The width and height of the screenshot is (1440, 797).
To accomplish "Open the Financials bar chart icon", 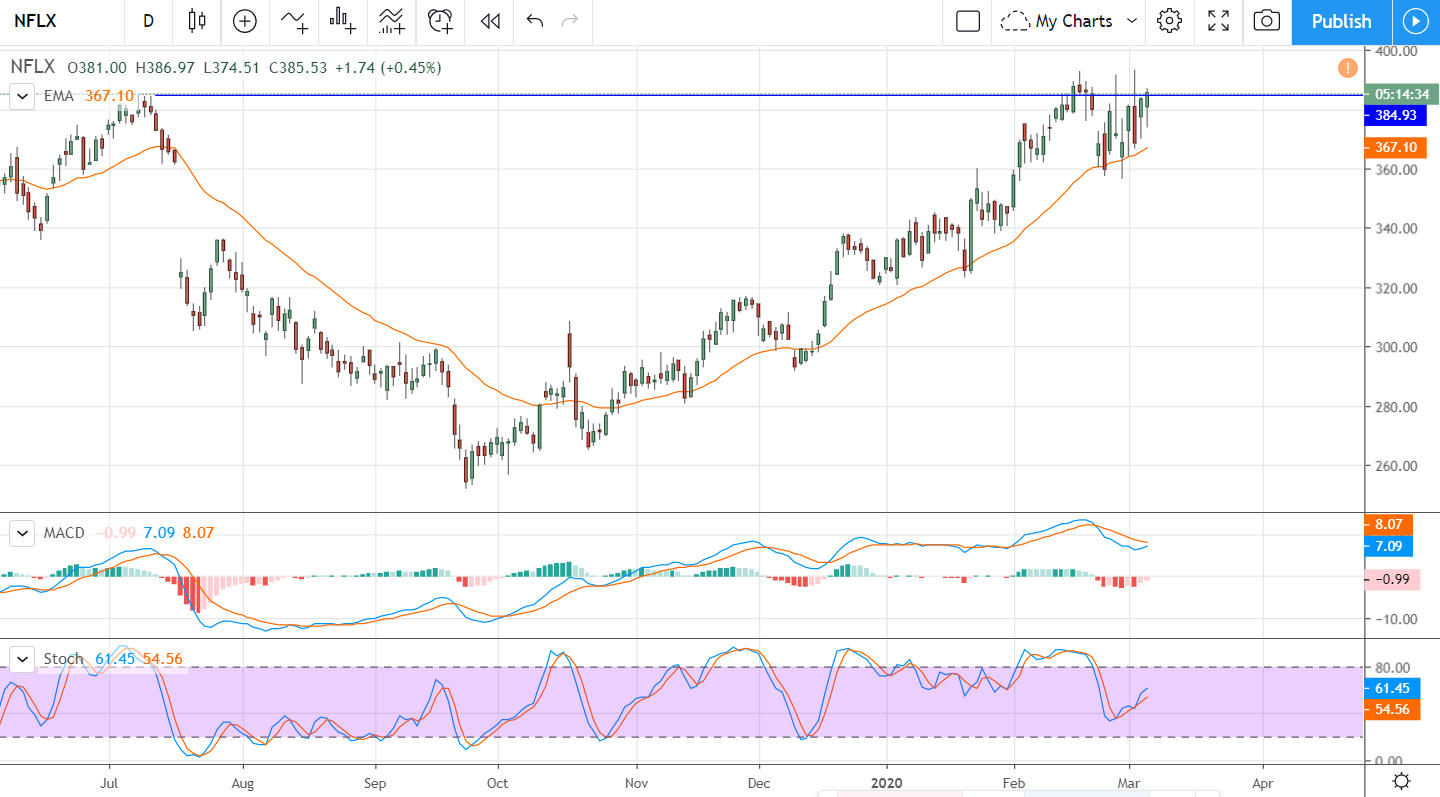I will click(x=343, y=21).
